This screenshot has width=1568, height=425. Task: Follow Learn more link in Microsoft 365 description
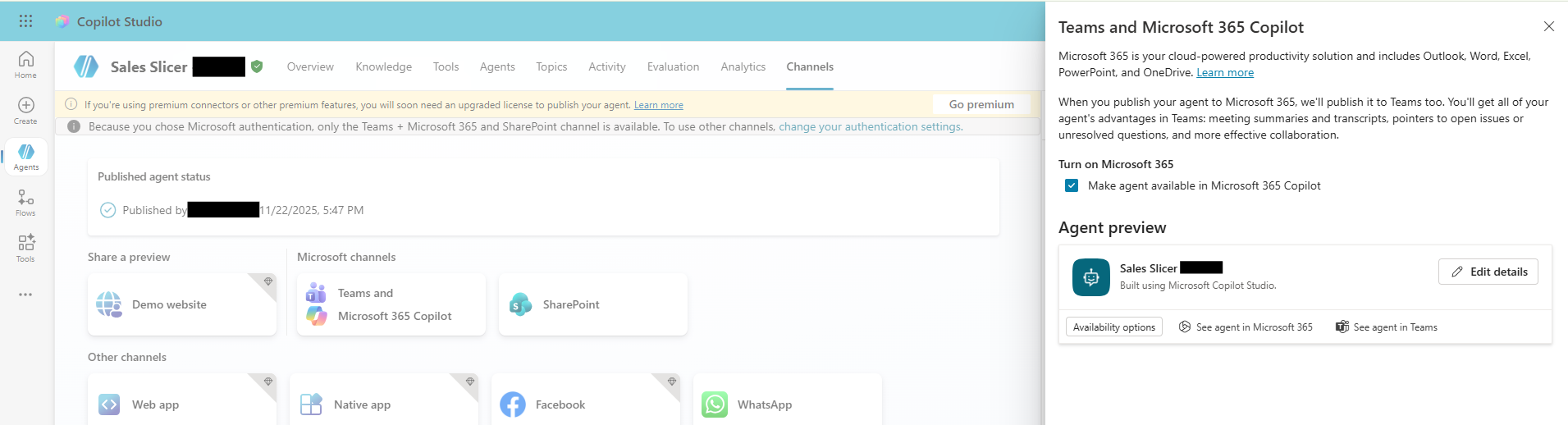pos(1224,72)
